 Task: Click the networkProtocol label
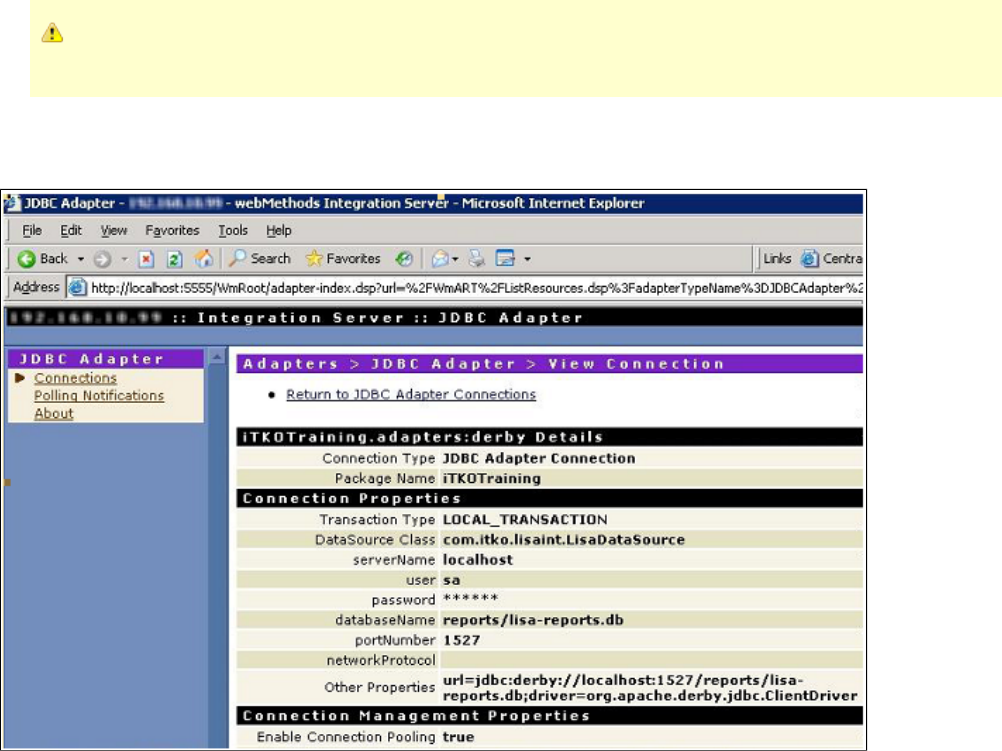pyautogui.click(x=381, y=660)
